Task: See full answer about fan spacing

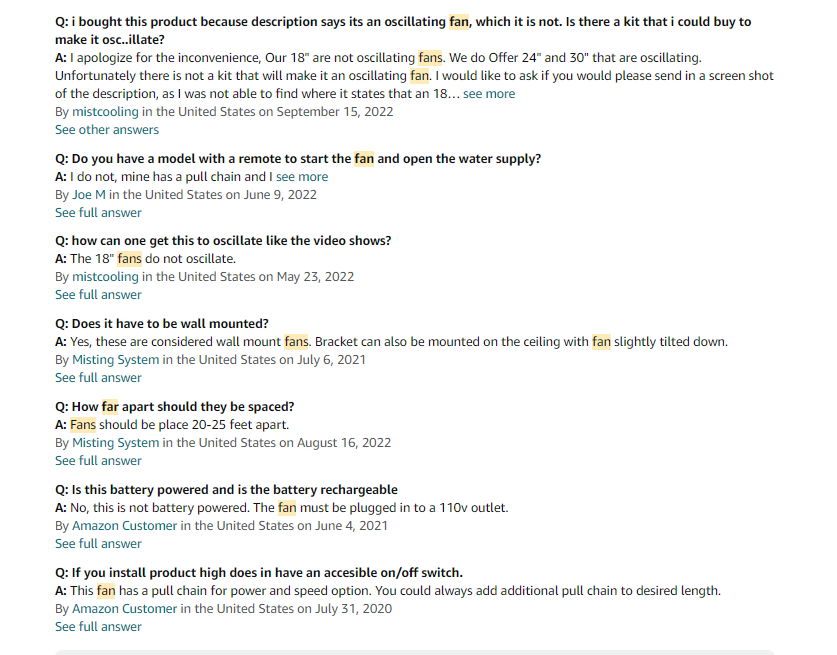Action: point(98,461)
